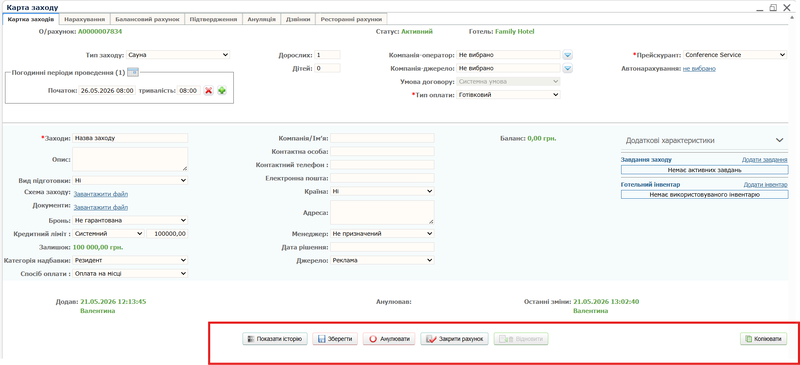Focus the Контактна особа field
Image resolution: width=800 pixels, height=365 pixels.
pyautogui.click(x=382, y=151)
